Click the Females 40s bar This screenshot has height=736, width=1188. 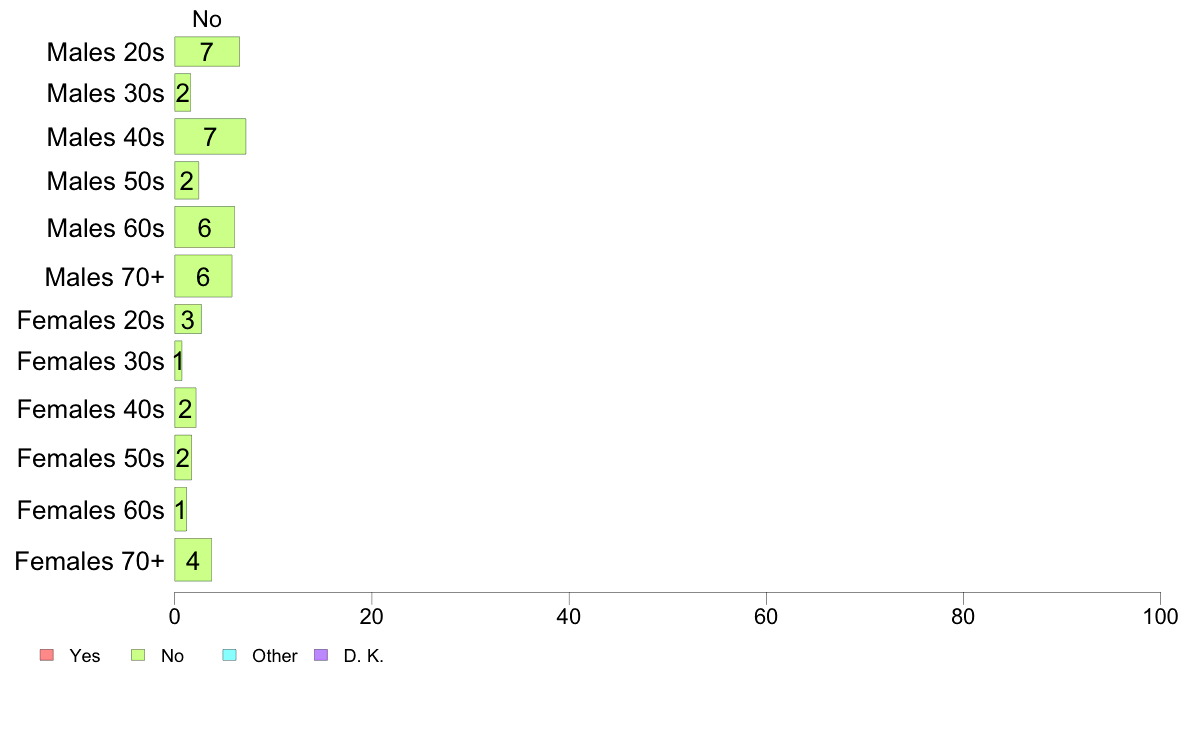(x=186, y=408)
